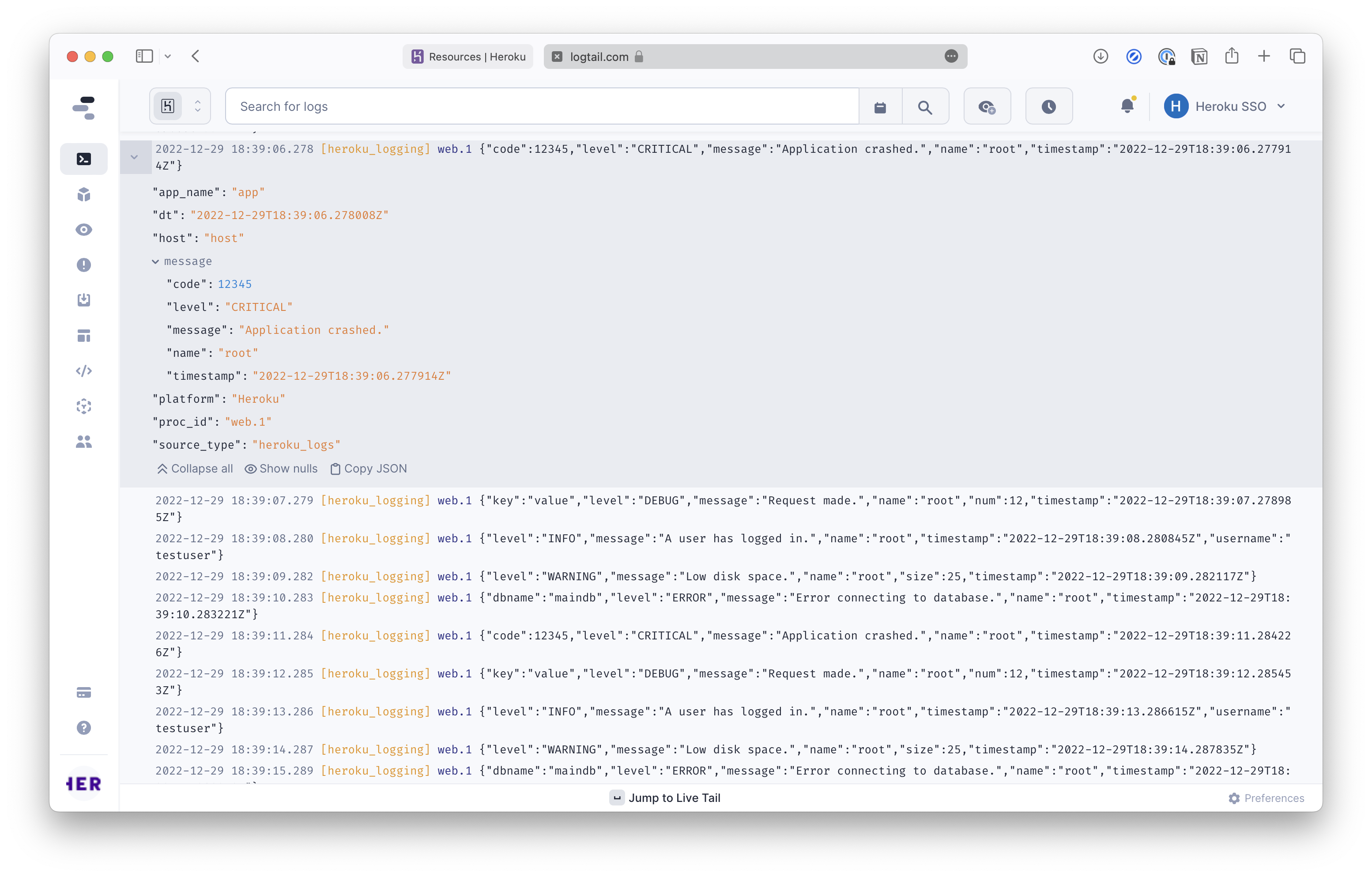This screenshot has width=1372, height=877.
Task: Collapse the expanded 18:39:06.278 log row chevron
Action: click(x=135, y=157)
